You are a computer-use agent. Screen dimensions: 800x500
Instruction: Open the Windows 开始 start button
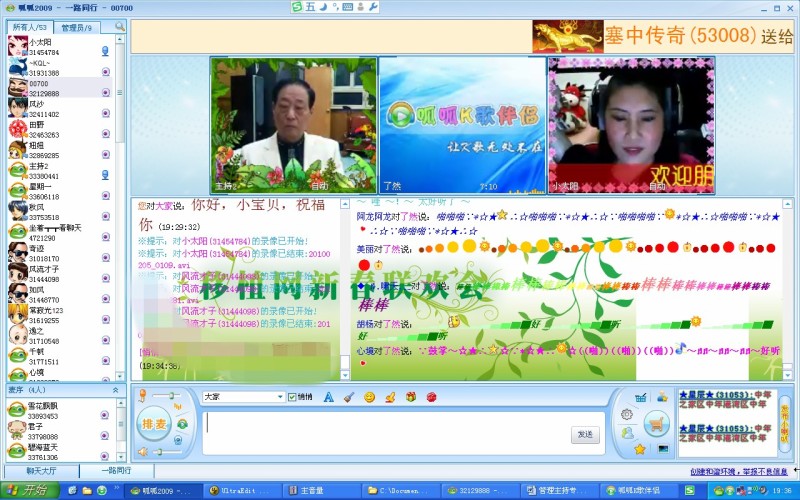pos(30,490)
